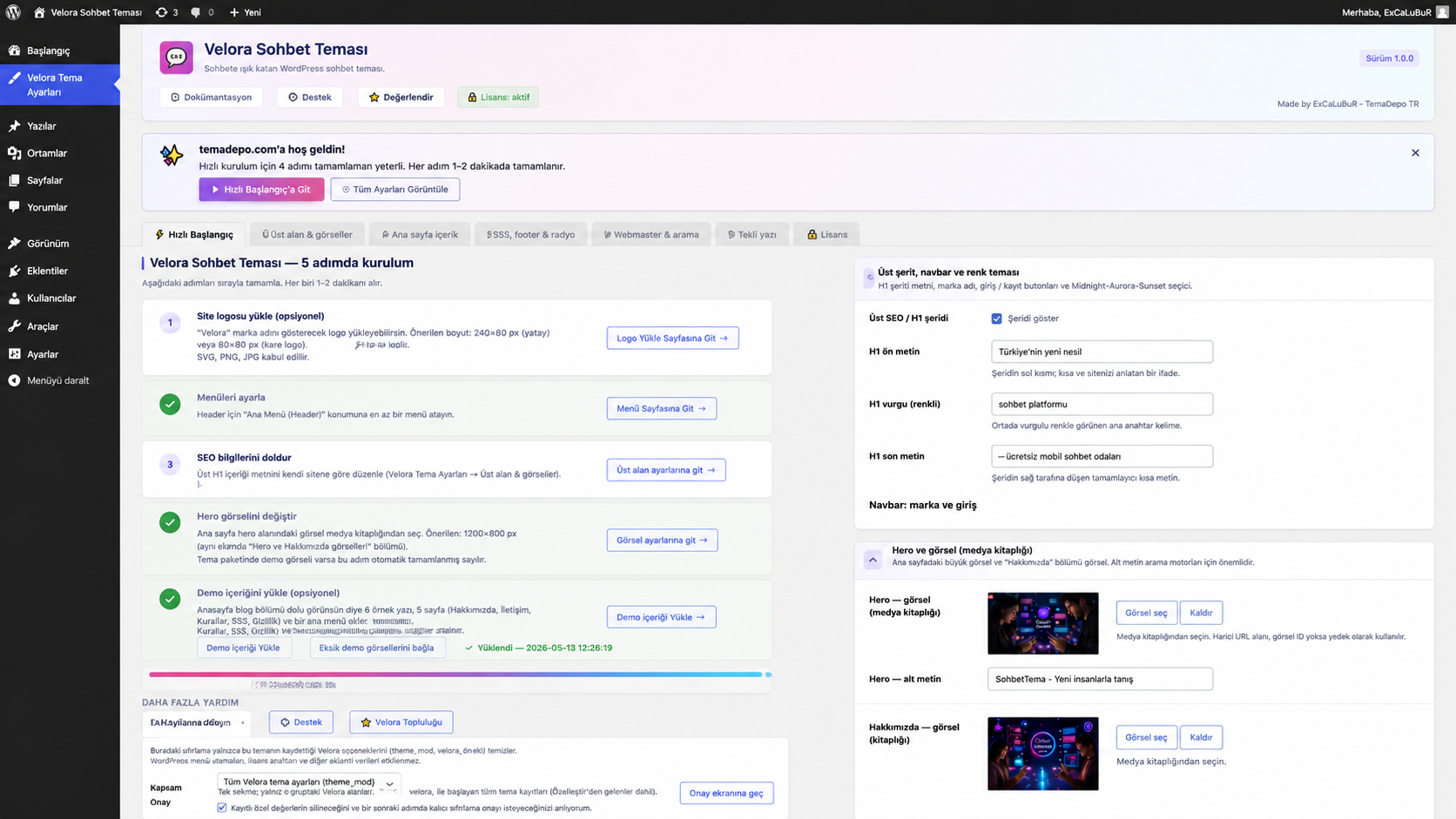Open the WordPress logo menu
This screenshot has height=819, width=1456.
click(x=13, y=12)
